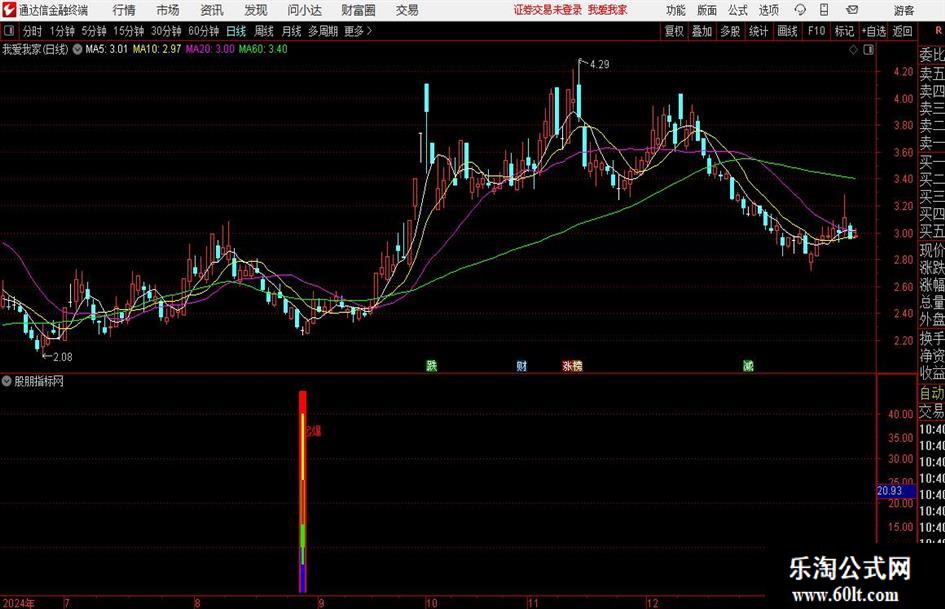The image size is (945, 609).
Task: Open the 行情 menu
Action: click(124, 10)
